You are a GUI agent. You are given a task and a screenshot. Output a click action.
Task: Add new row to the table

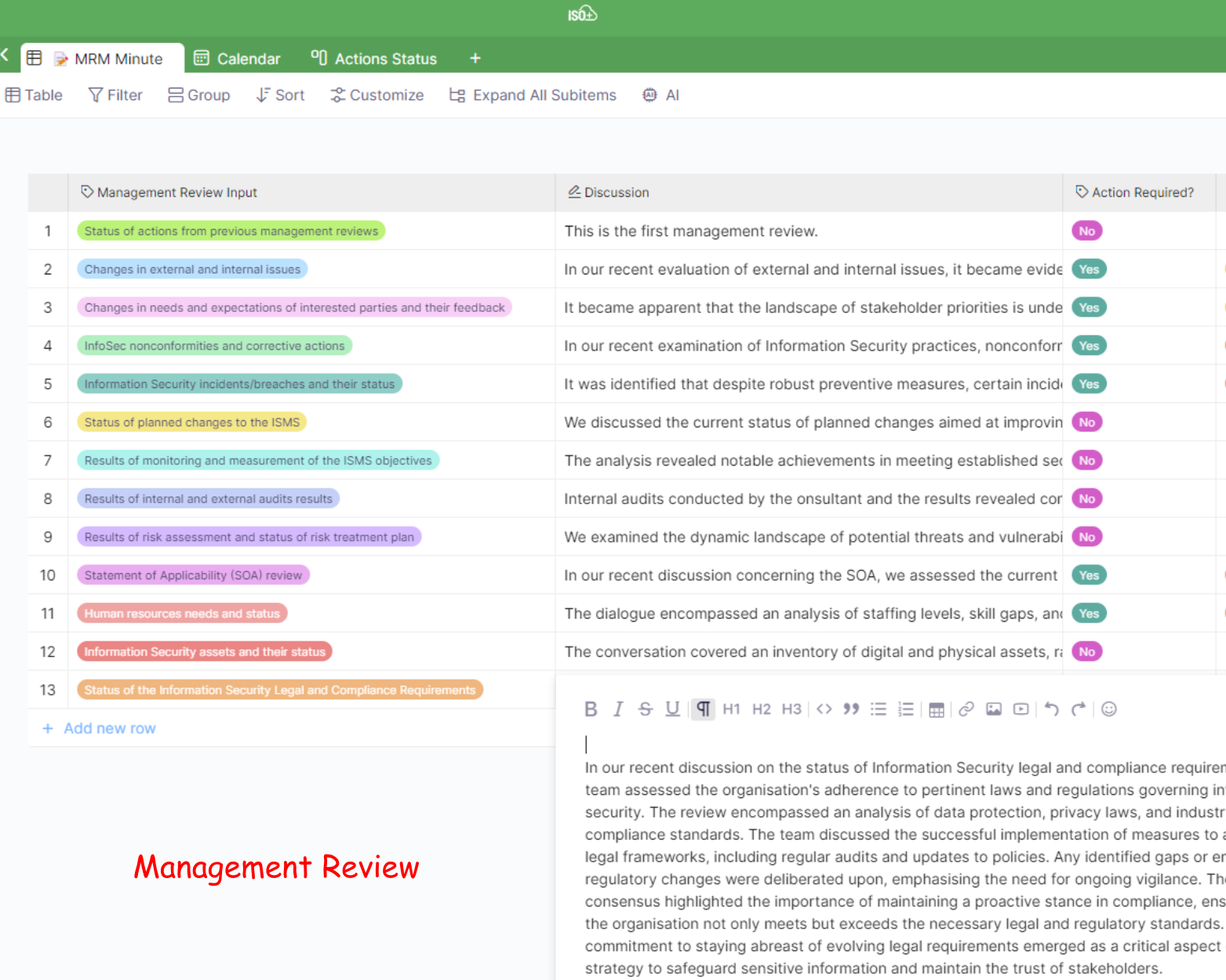coord(100,728)
